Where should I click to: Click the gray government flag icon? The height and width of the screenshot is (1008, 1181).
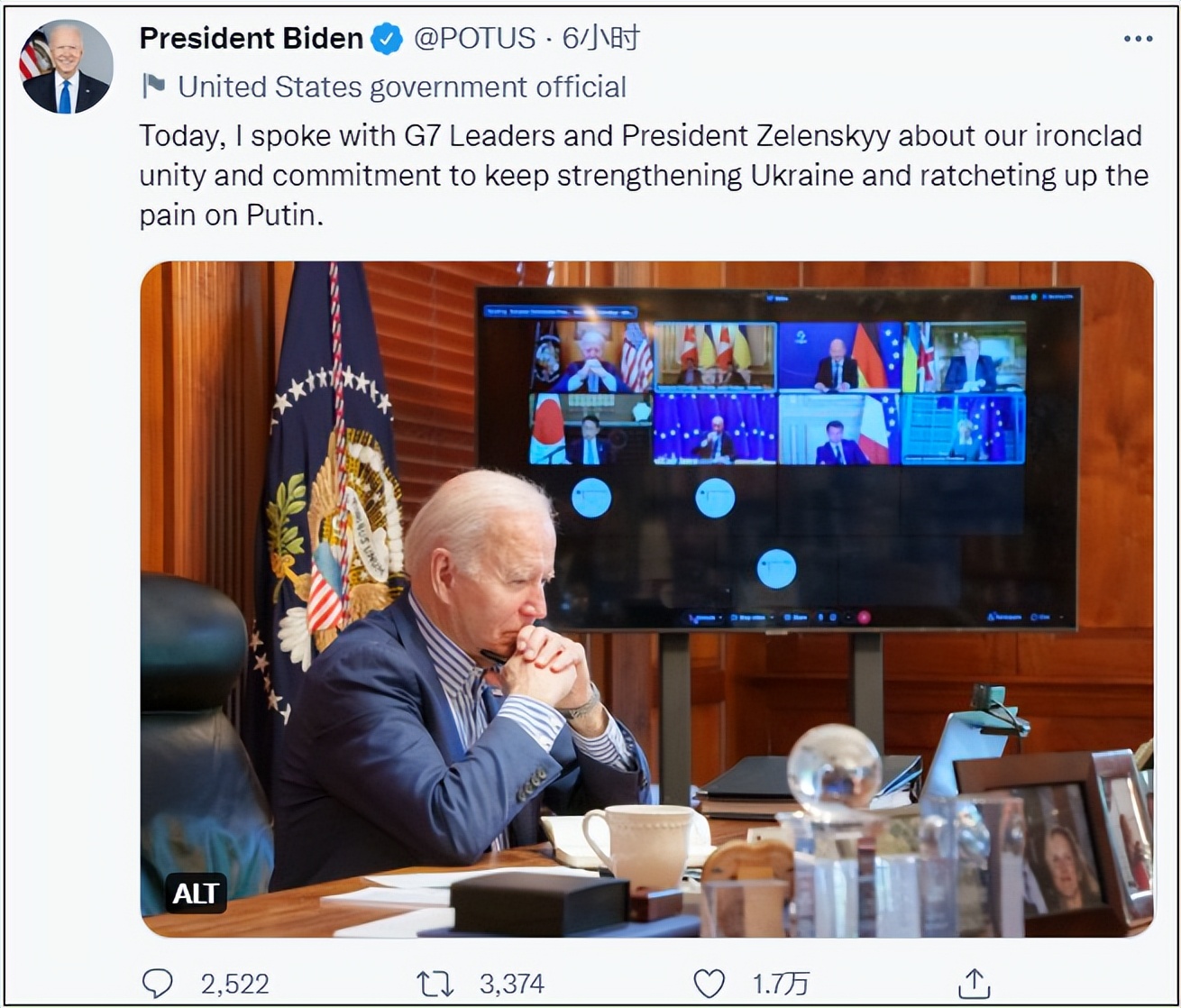154,86
